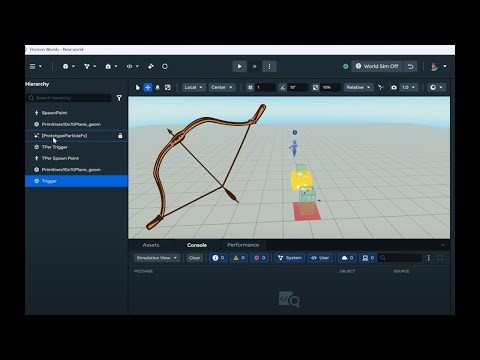The image size is (480, 360).
Task: Select the yellow cube object in viewport
Action: coord(301,180)
